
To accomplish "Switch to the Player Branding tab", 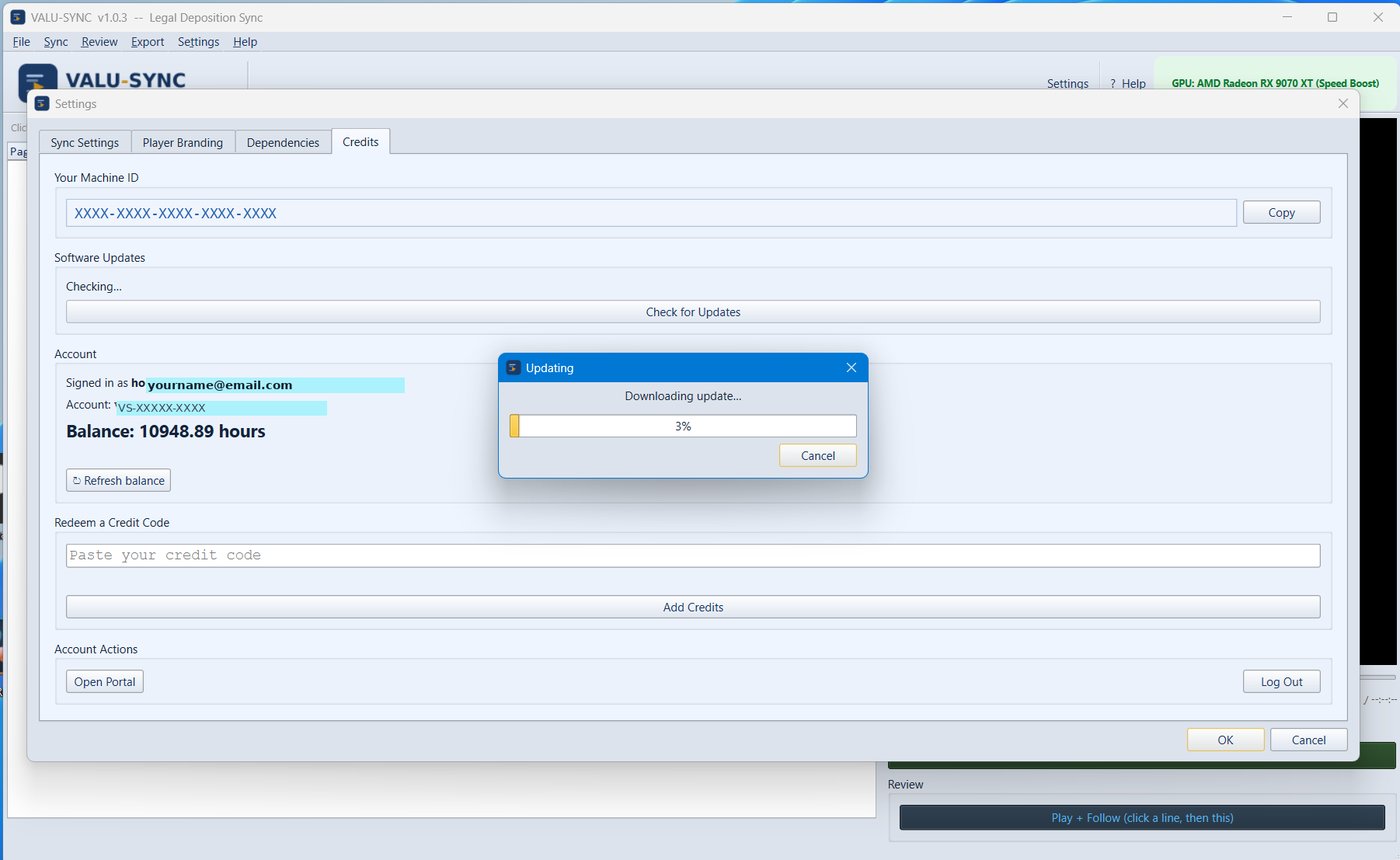I will (x=183, y=142).
